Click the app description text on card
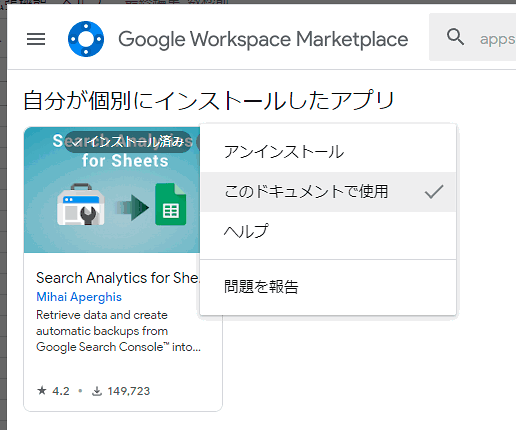Screen dimensions: 516x430 [x=118, y=331]
